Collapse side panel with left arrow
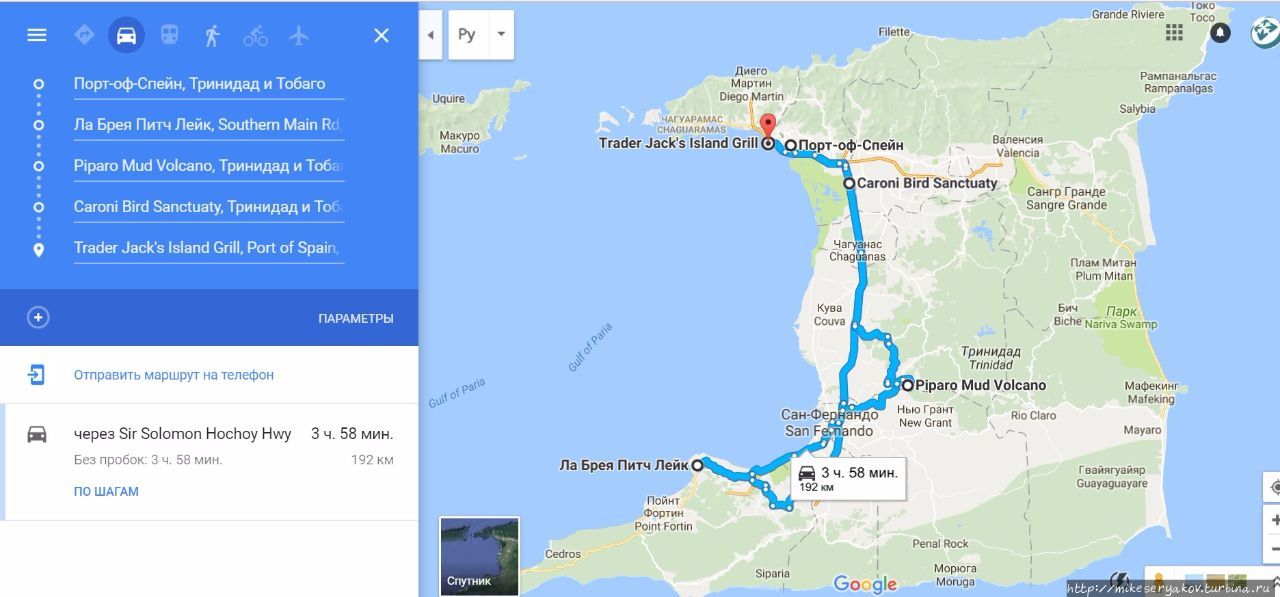The height and width of the screenshot is (597, 1280). point(430,34)
